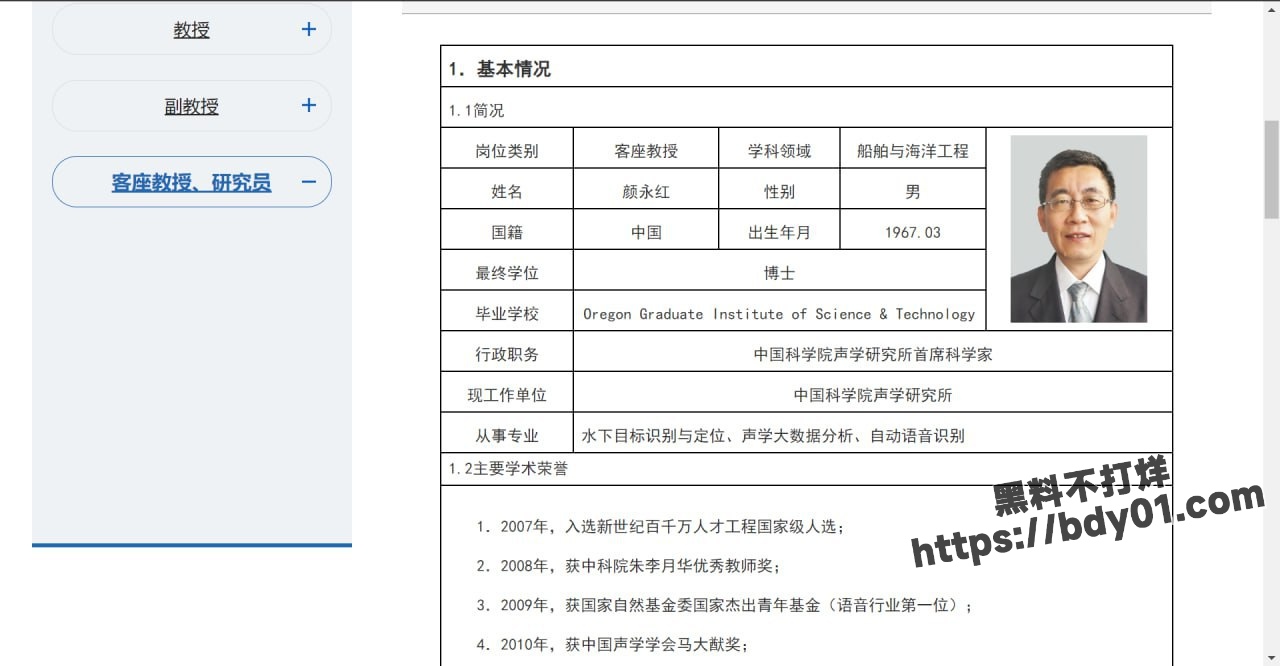1280x666 pixels.
Task: Click the 船舶与海洋工程 cell
Action: tap(913, 148)
